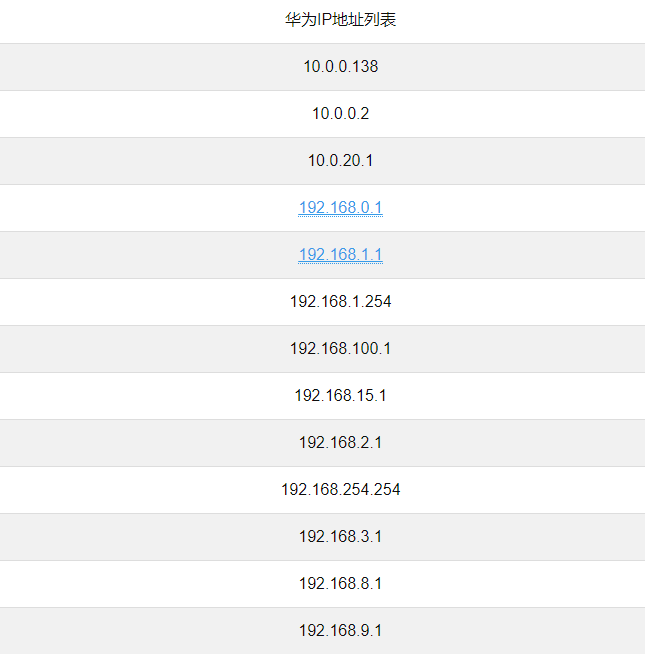
Task: Select the IP address 192.168.9.1
Action: pyautogui.click(x=340, y=631)
